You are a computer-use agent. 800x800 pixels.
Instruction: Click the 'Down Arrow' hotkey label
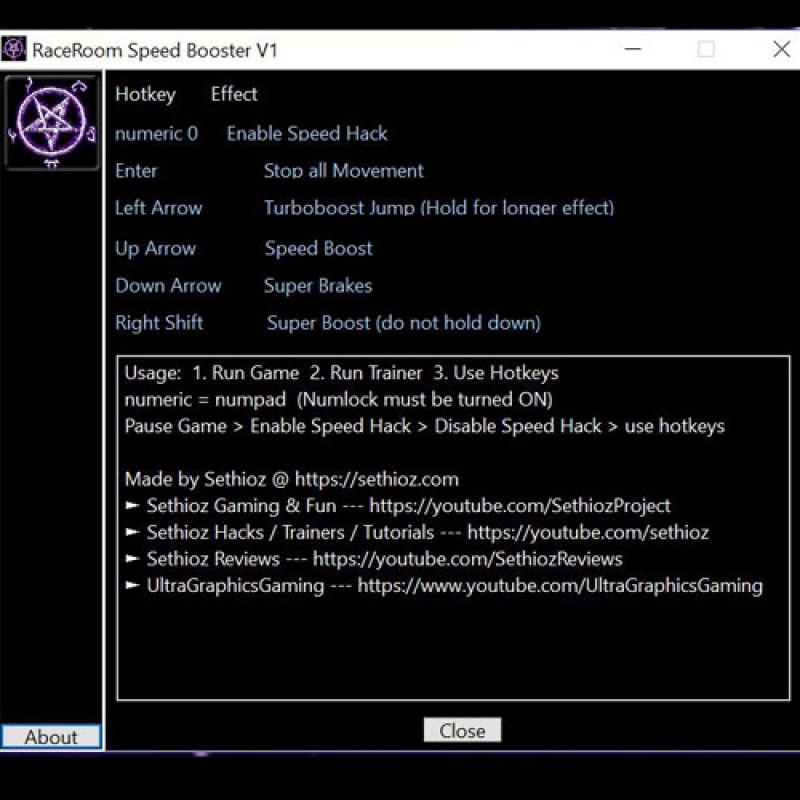pyautogui.click(x=168, y=286)
